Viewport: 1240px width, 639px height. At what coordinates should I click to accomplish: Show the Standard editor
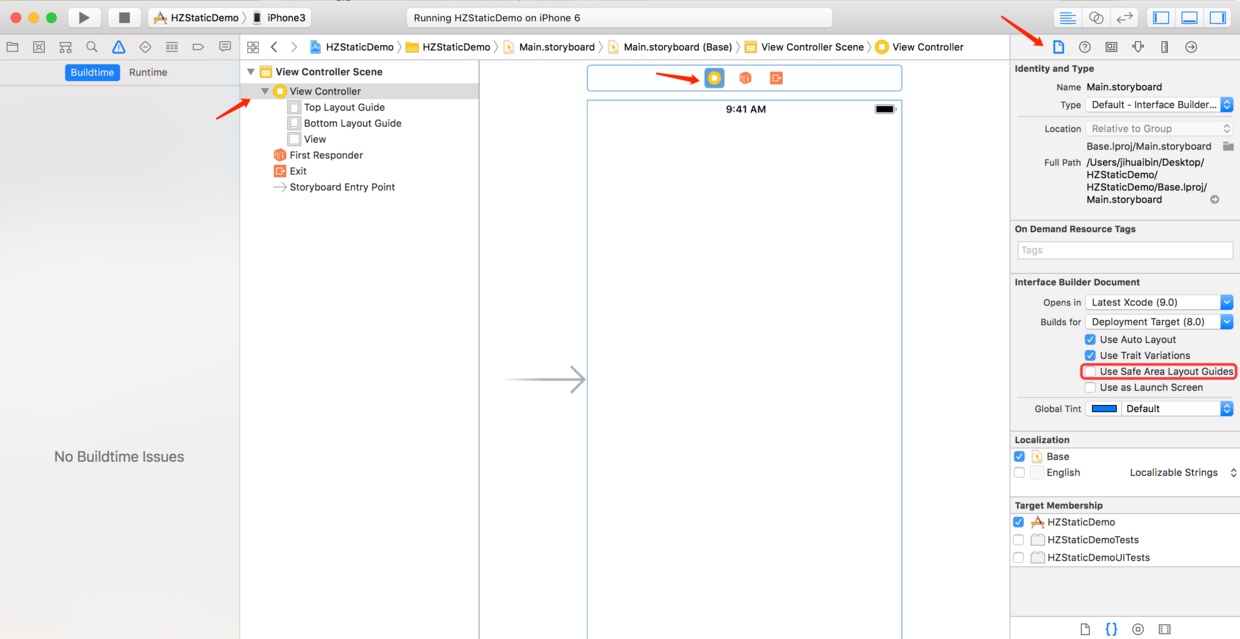coord(1068,17)
